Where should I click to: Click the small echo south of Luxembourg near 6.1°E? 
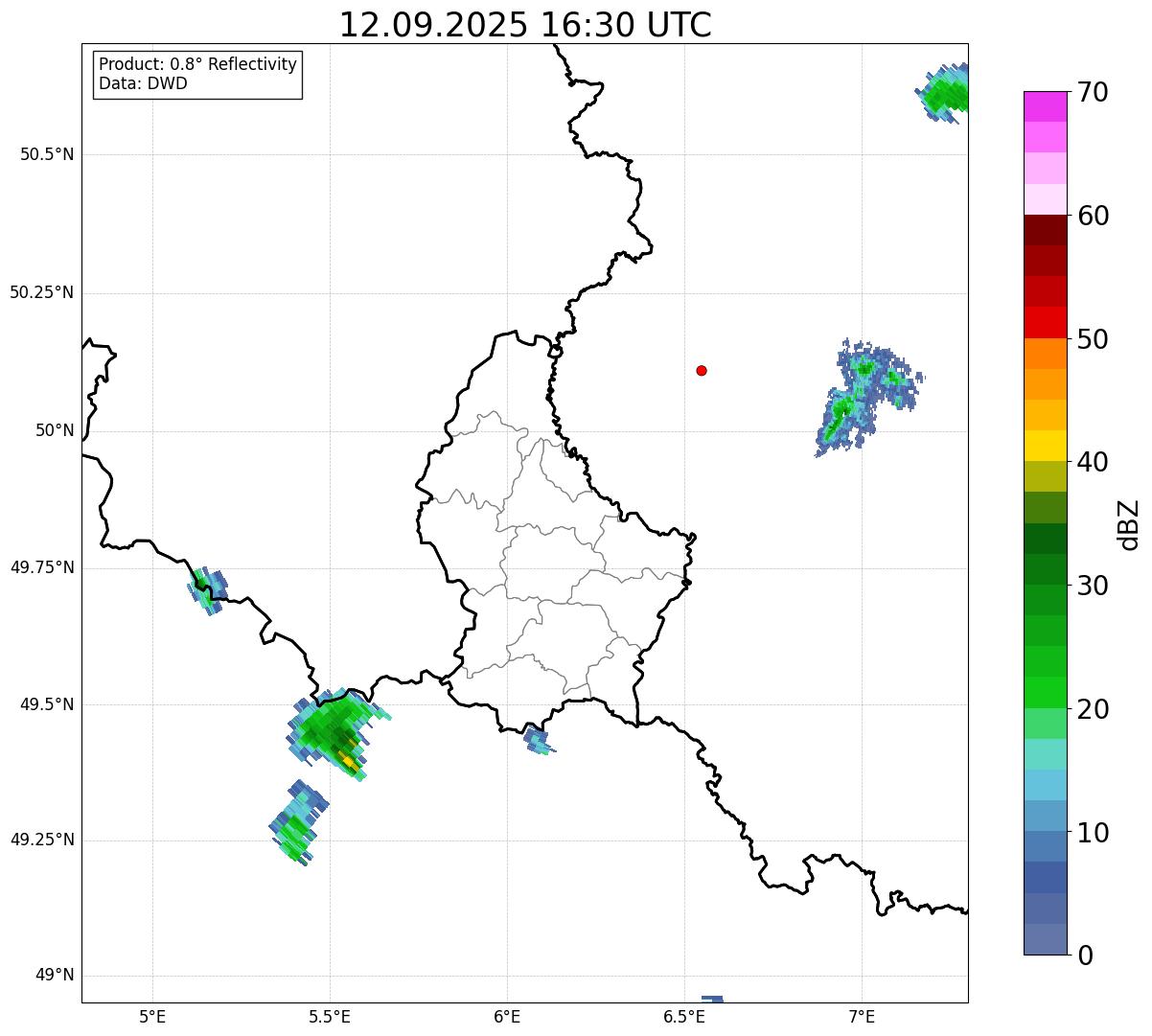tap(539, 741)
